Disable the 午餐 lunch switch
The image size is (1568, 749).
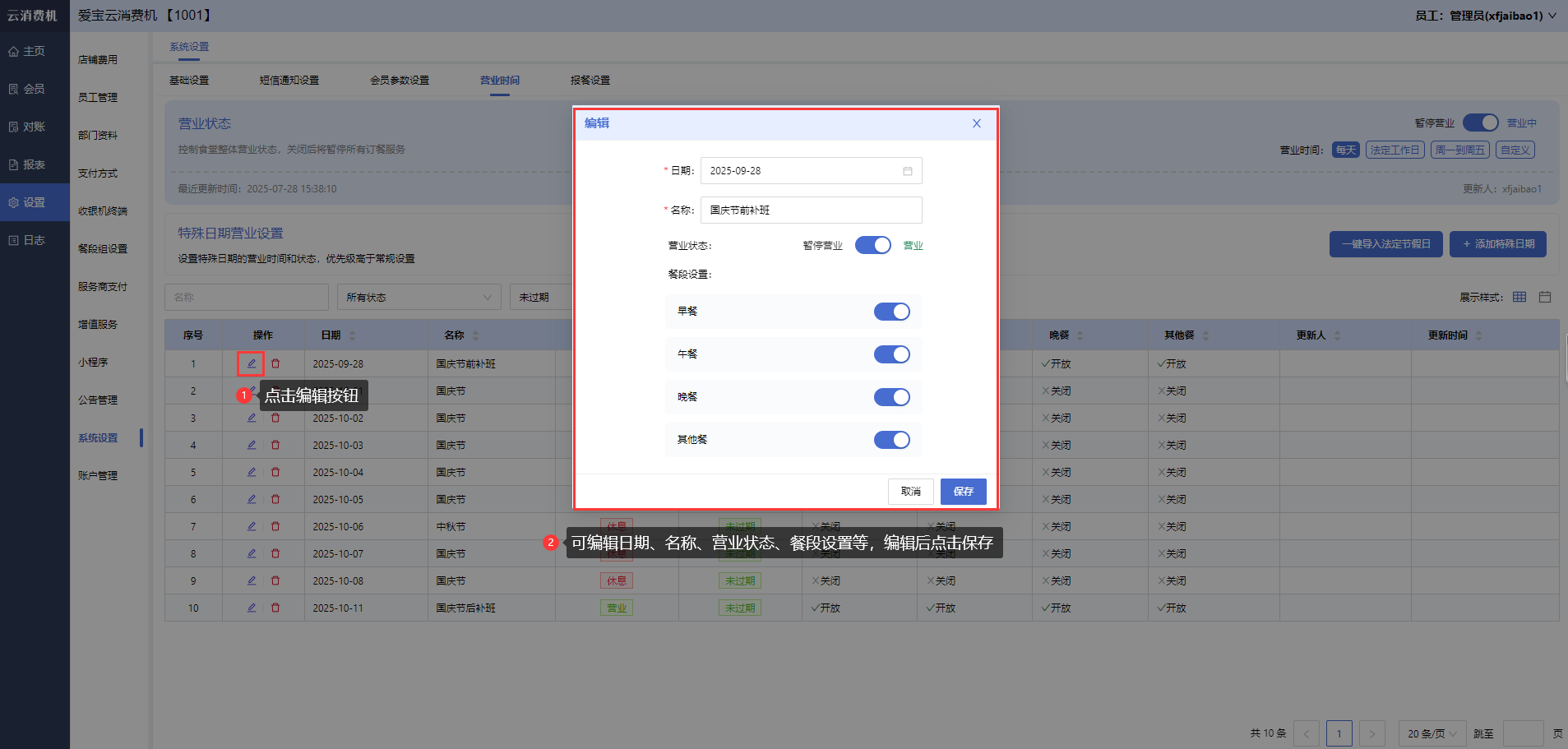pos(891,354)
